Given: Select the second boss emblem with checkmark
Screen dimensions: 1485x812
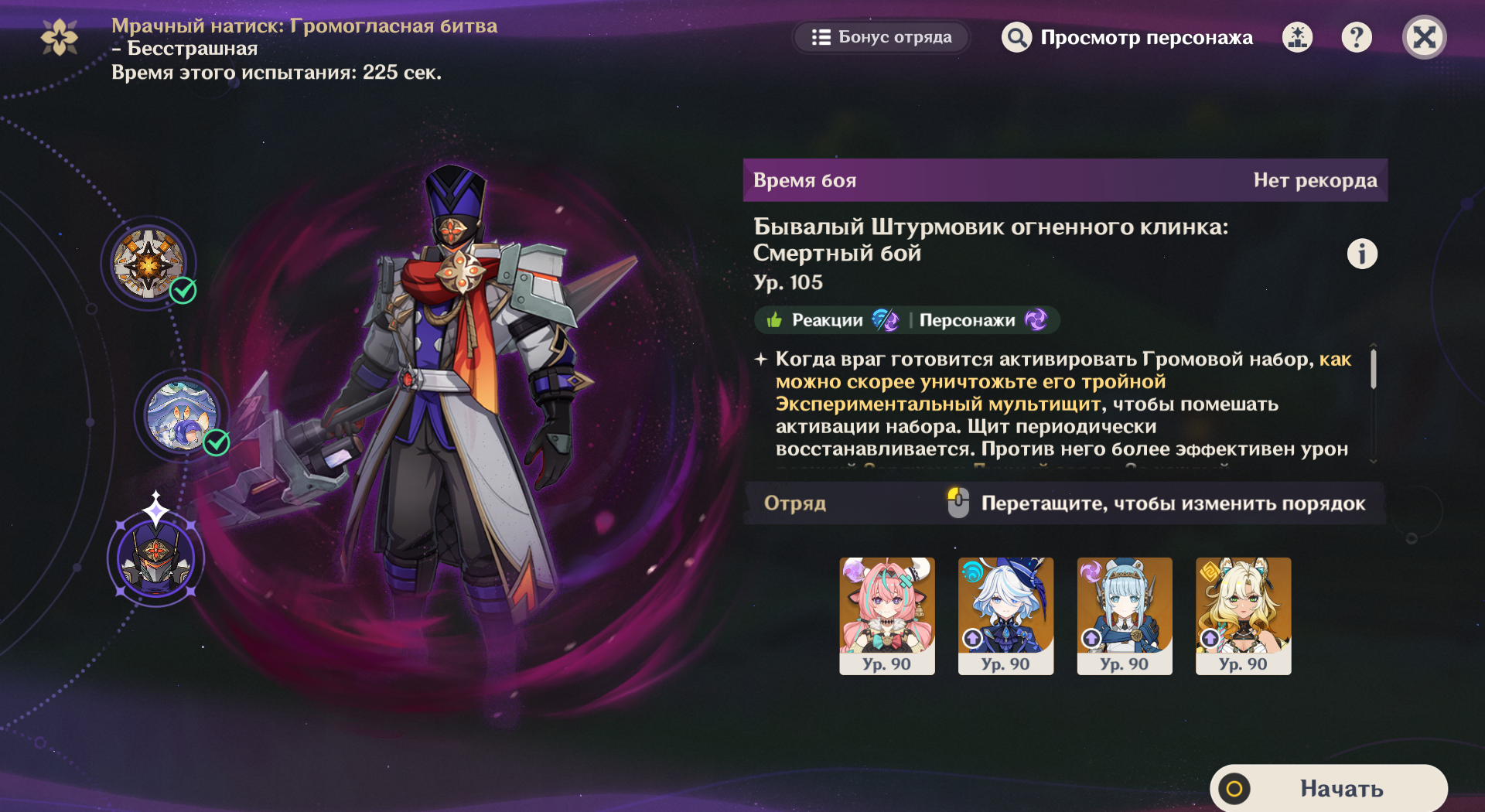Looking at the screenshot, I should (182, 415).
